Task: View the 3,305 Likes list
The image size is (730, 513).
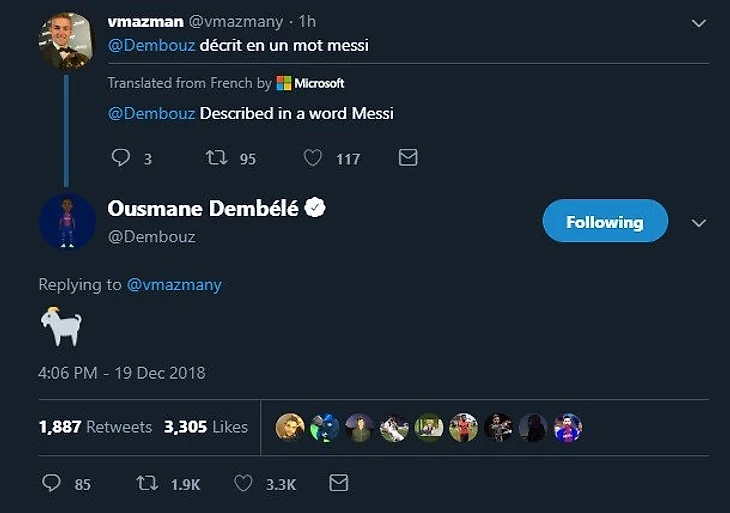Action: 205,427
